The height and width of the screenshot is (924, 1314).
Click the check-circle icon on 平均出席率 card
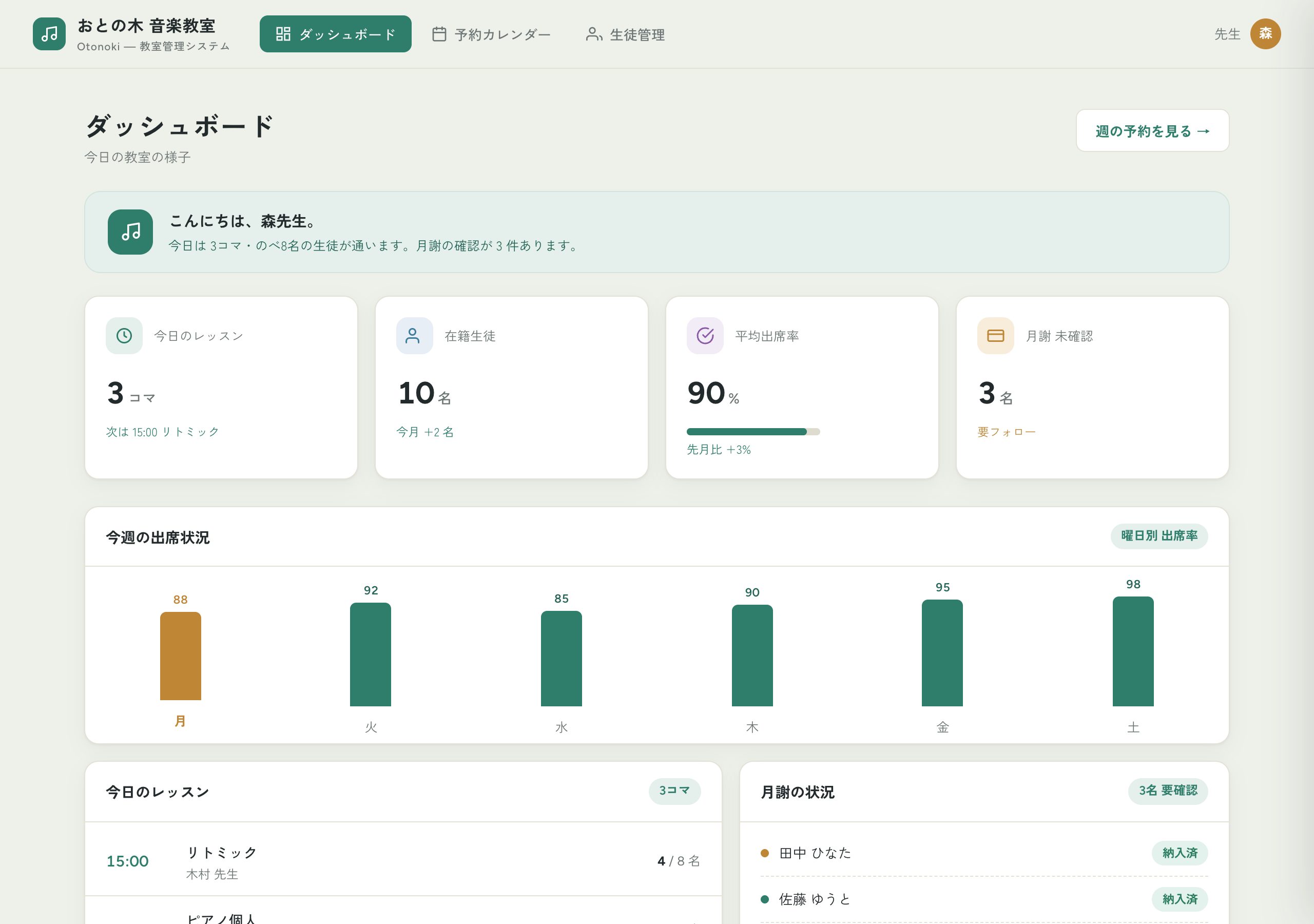705,336
